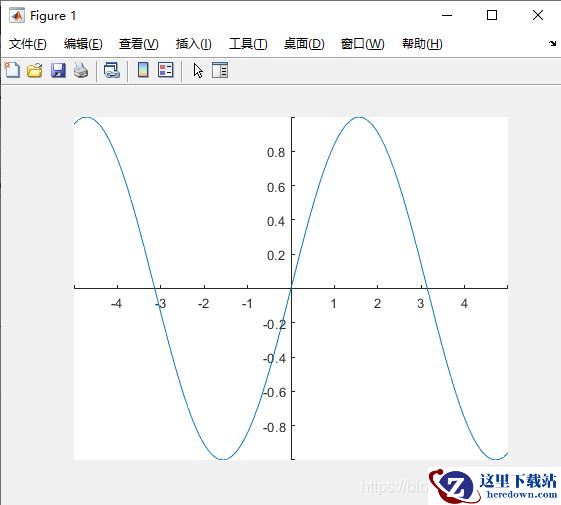Open file with the folder icon
The image size is (561, 505).
click(x=35, y=70)
